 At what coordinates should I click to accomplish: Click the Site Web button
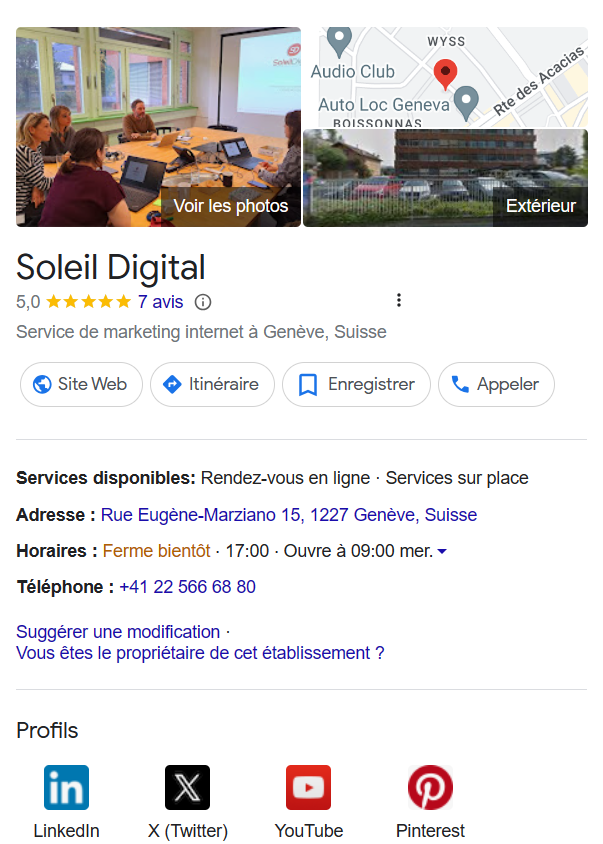pyautogui.click(x=81, y=384)
